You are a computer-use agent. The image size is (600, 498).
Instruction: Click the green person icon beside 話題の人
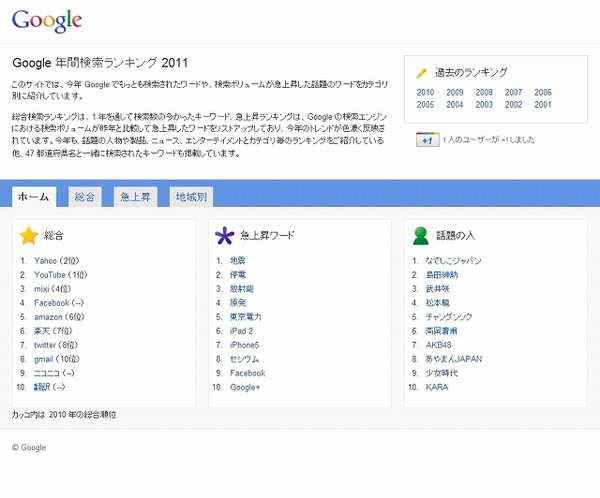(x=421, y=235)
